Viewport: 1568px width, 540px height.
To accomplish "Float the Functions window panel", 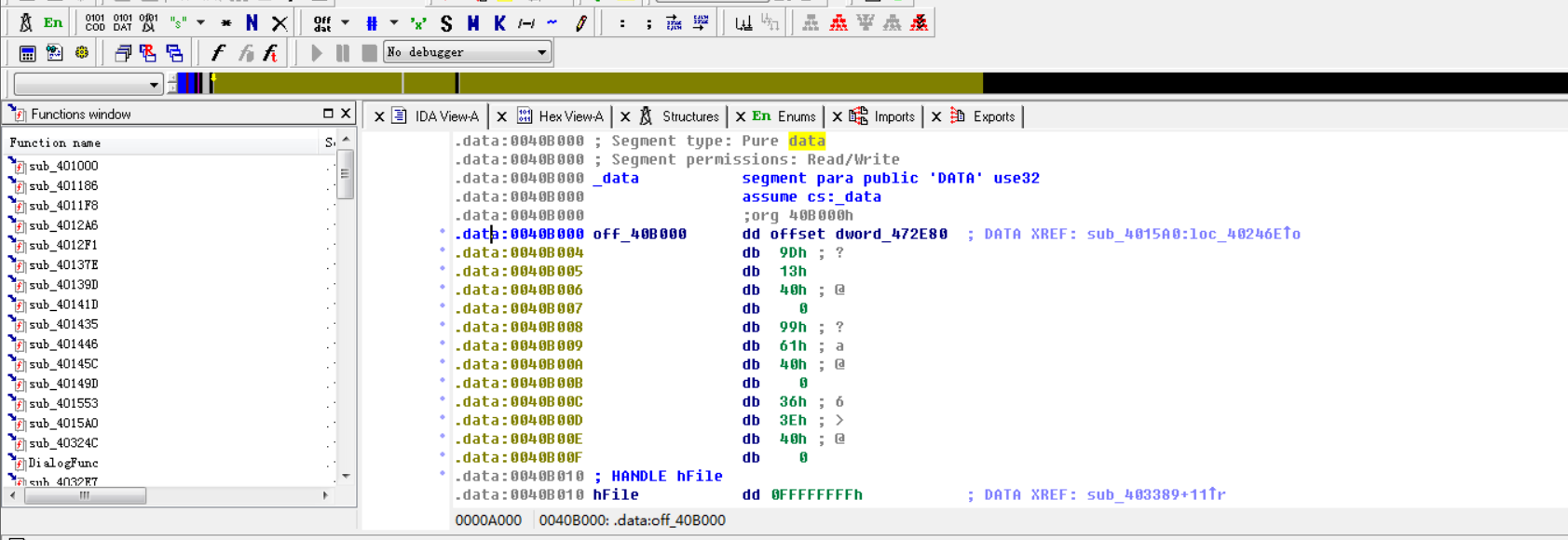I will coord(328,114).
